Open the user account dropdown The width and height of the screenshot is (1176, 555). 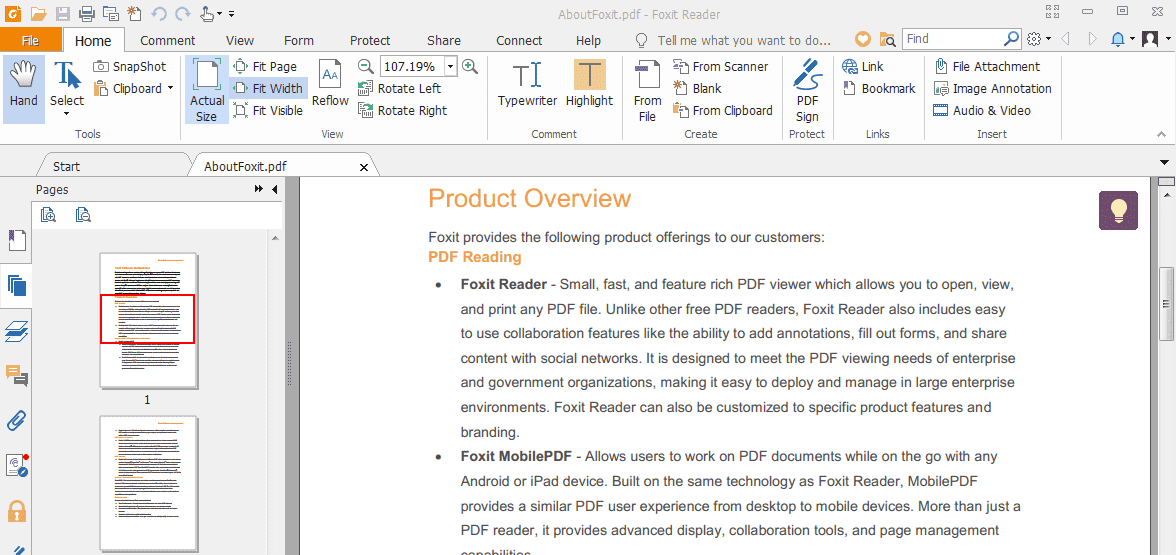(1154, 39)
